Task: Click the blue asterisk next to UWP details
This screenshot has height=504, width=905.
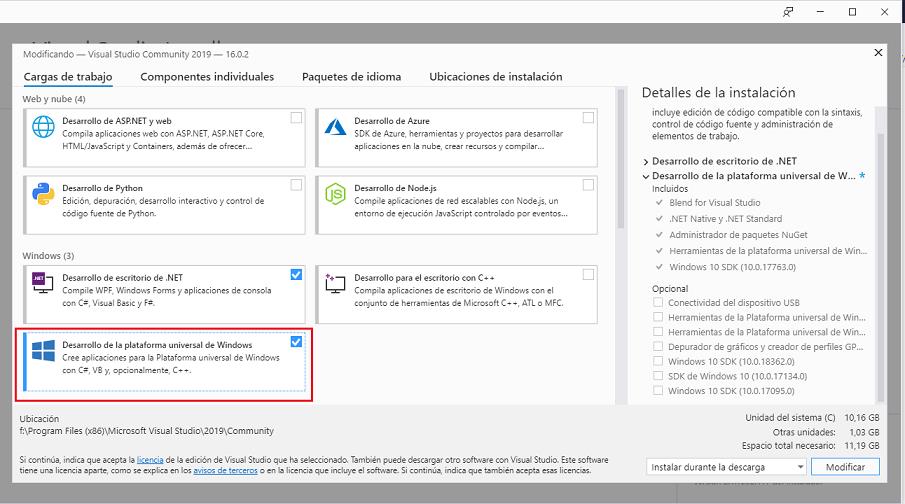Action: 862,176
